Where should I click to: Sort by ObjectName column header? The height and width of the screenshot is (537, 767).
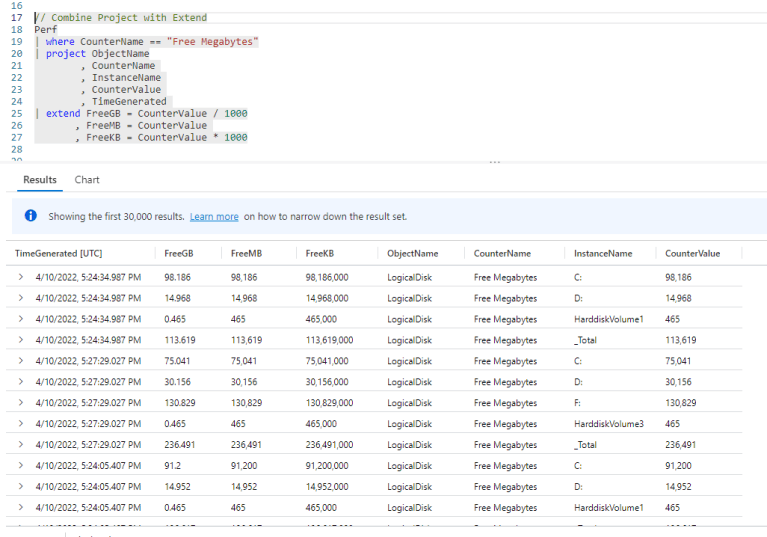[412, 253]
